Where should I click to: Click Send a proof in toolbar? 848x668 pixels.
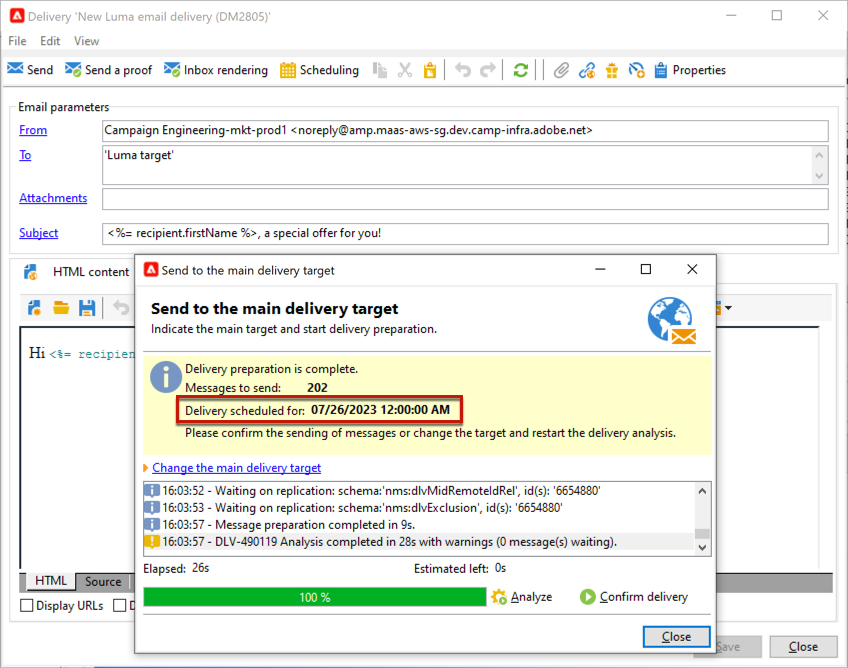click(108, 70)
